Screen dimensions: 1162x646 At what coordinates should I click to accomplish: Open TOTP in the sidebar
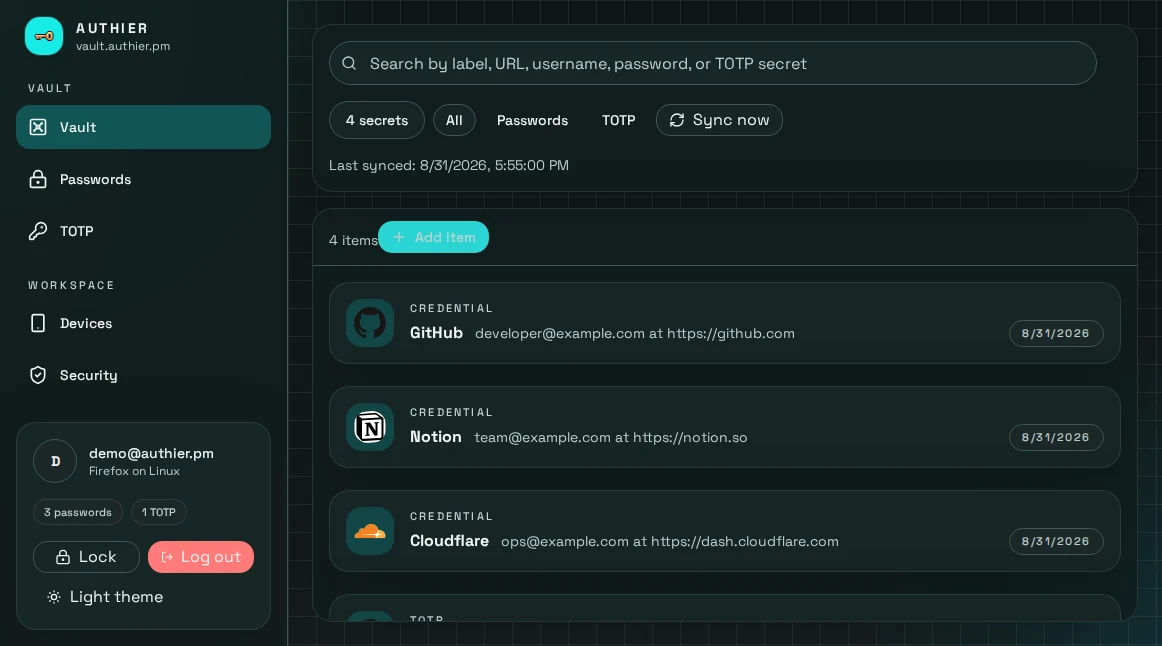pos(143,231)
